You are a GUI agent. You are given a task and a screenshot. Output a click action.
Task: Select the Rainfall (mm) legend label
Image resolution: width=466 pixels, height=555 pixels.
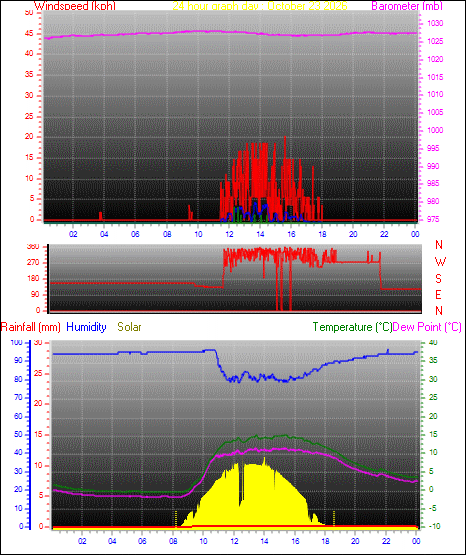click(x=30, y=327)
